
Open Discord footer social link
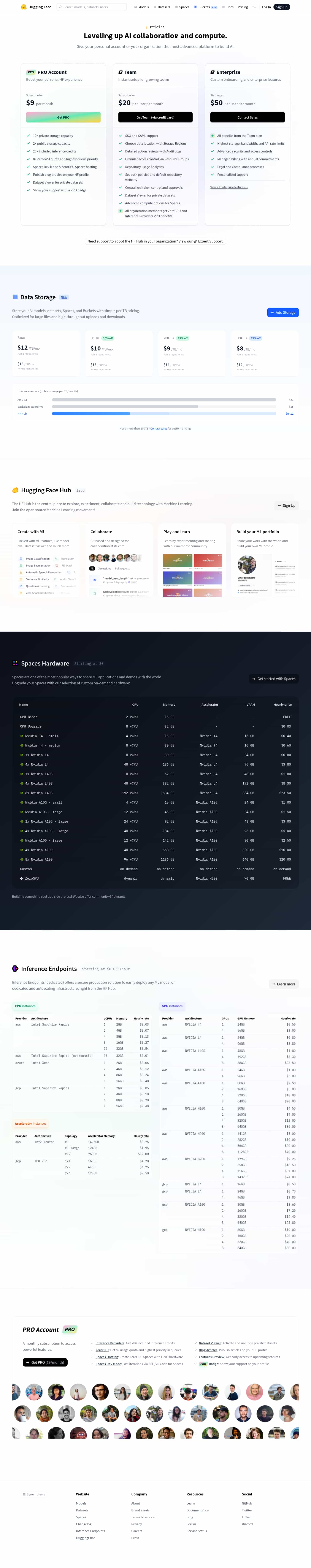pos(247,1524)
